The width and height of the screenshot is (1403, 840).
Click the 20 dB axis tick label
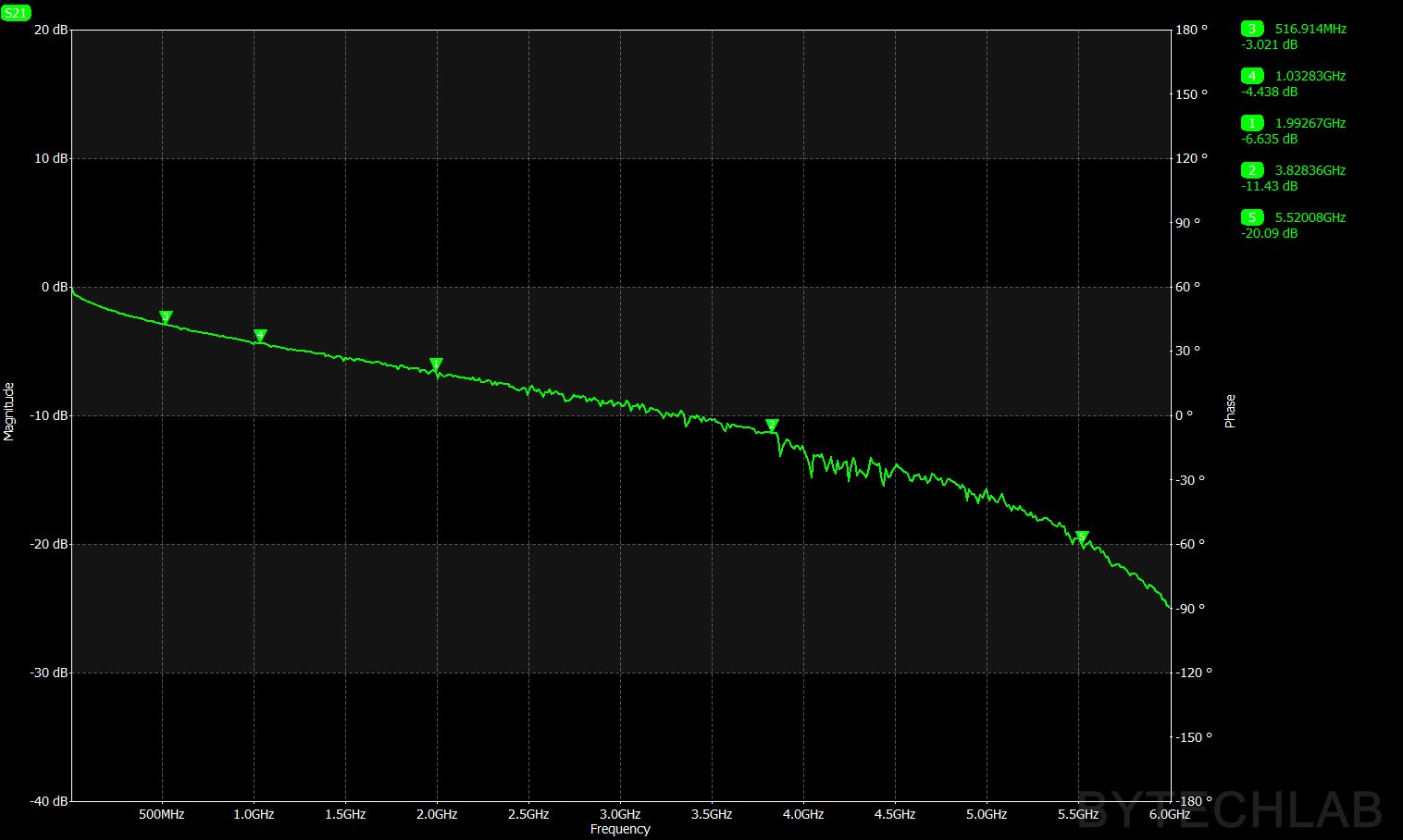pos(50,30)
